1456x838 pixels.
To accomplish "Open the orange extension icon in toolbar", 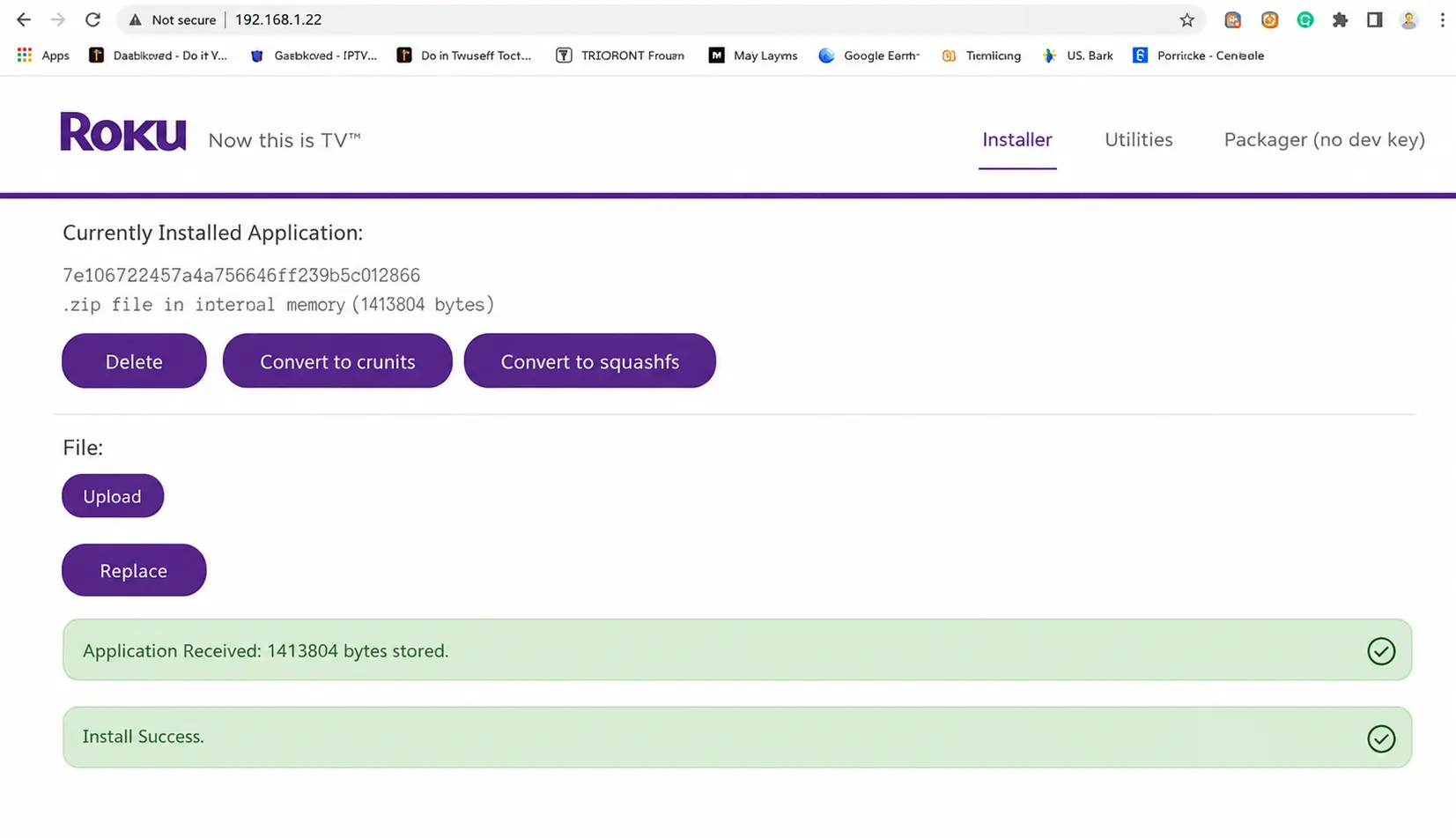I will [1269, 19].
